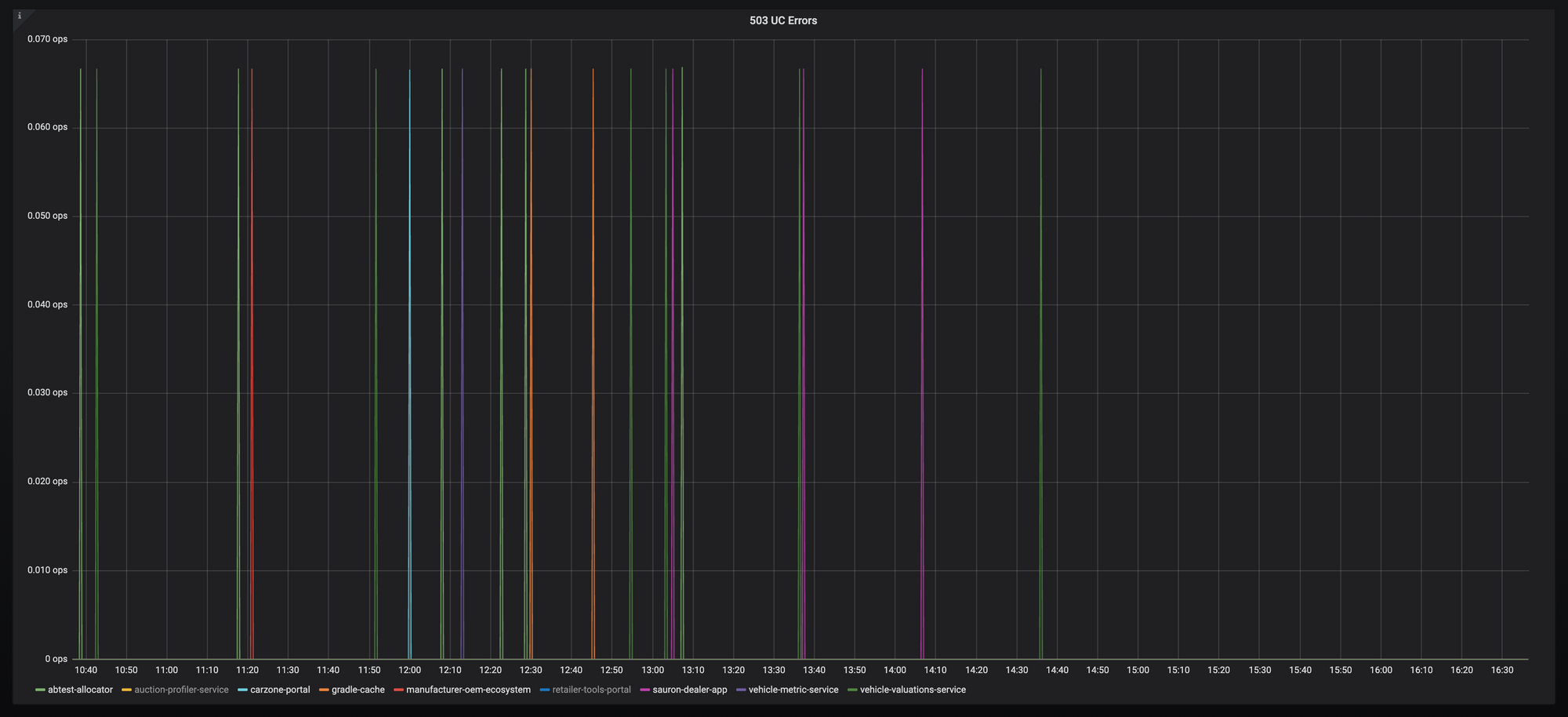Click the 12:00 x-axis time label

[x=409, y=670]
